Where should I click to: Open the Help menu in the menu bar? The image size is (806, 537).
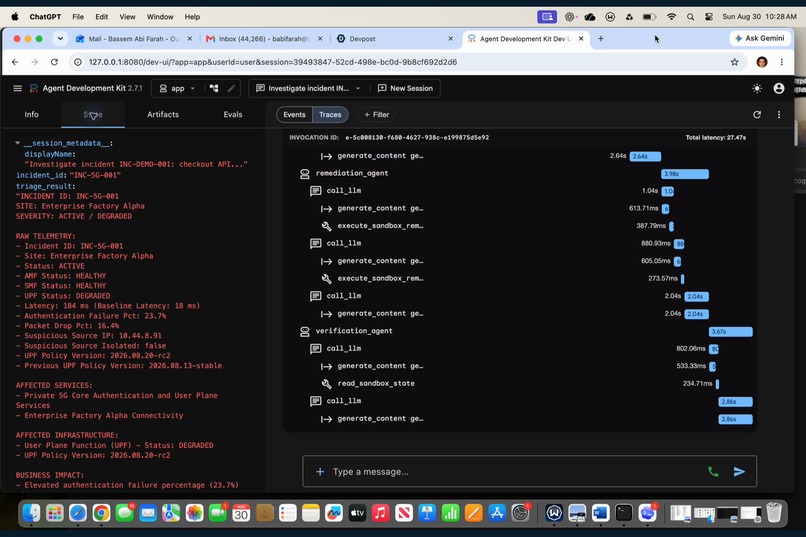(192, 17)
